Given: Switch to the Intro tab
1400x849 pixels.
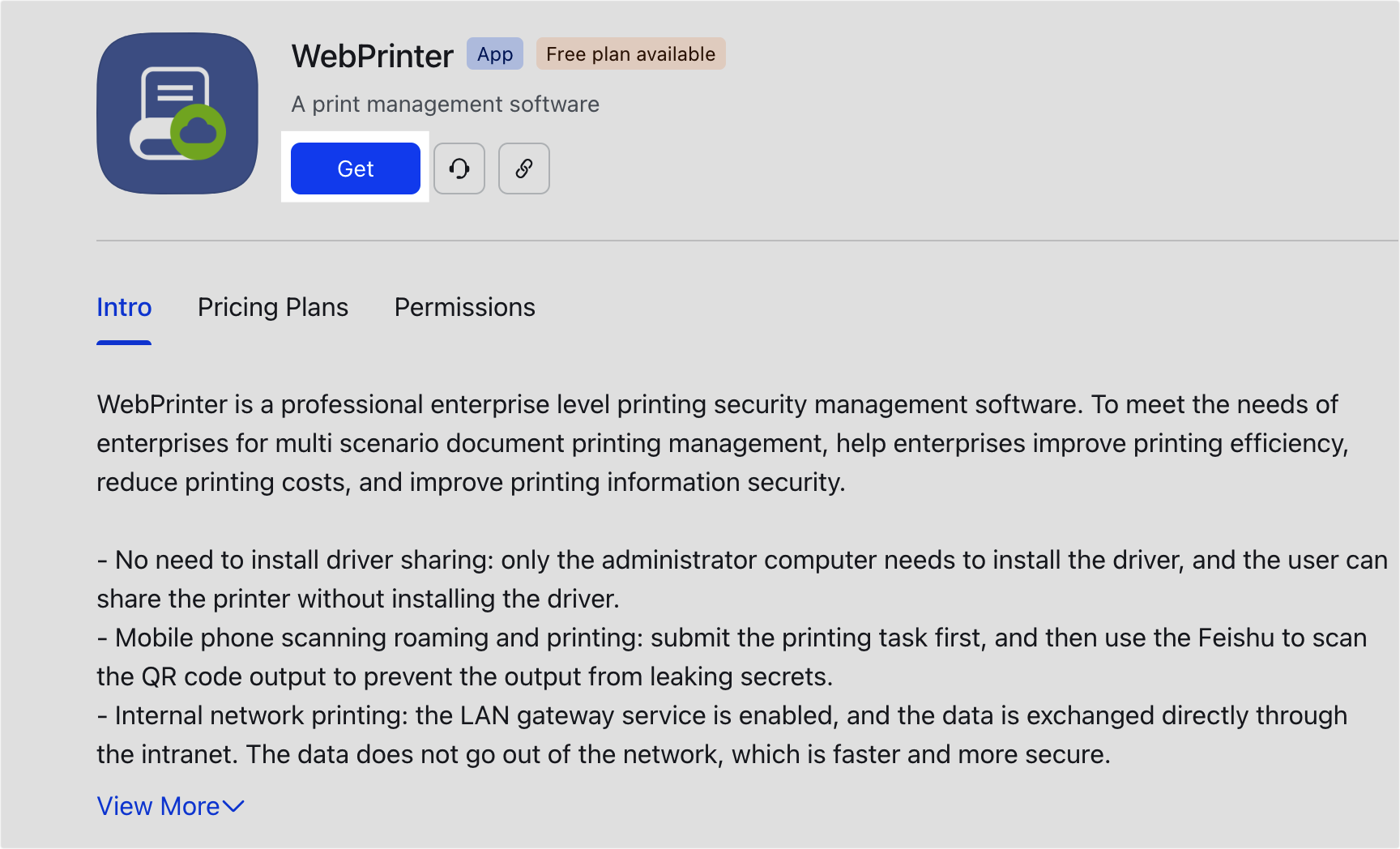Looking at the screenshot, I should (124, 308).
